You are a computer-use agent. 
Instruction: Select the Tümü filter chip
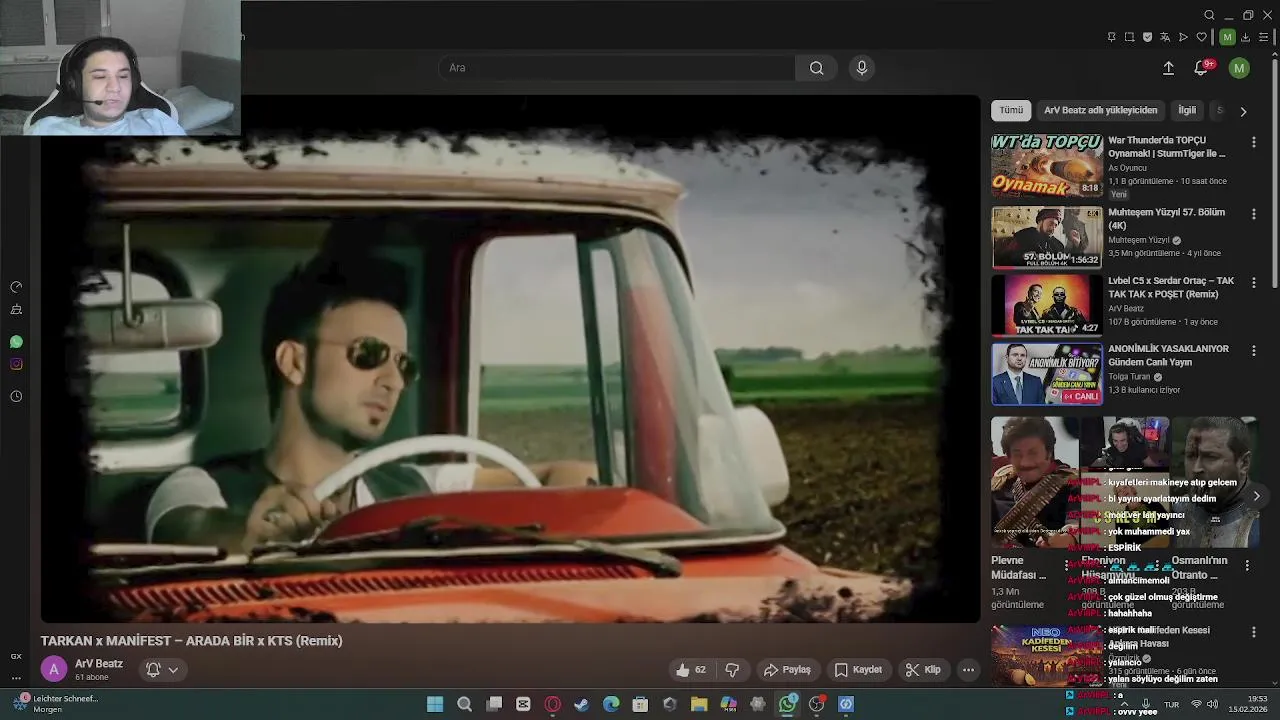coord(1011,110)
